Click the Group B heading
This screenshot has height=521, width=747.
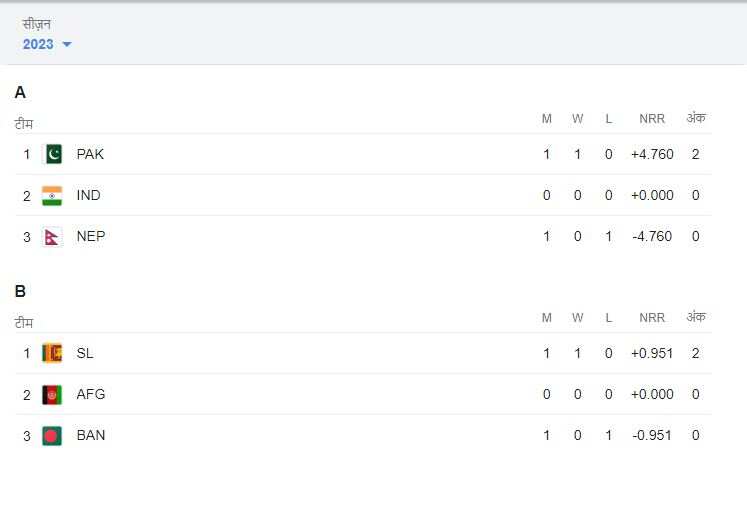tap(20, 291)
